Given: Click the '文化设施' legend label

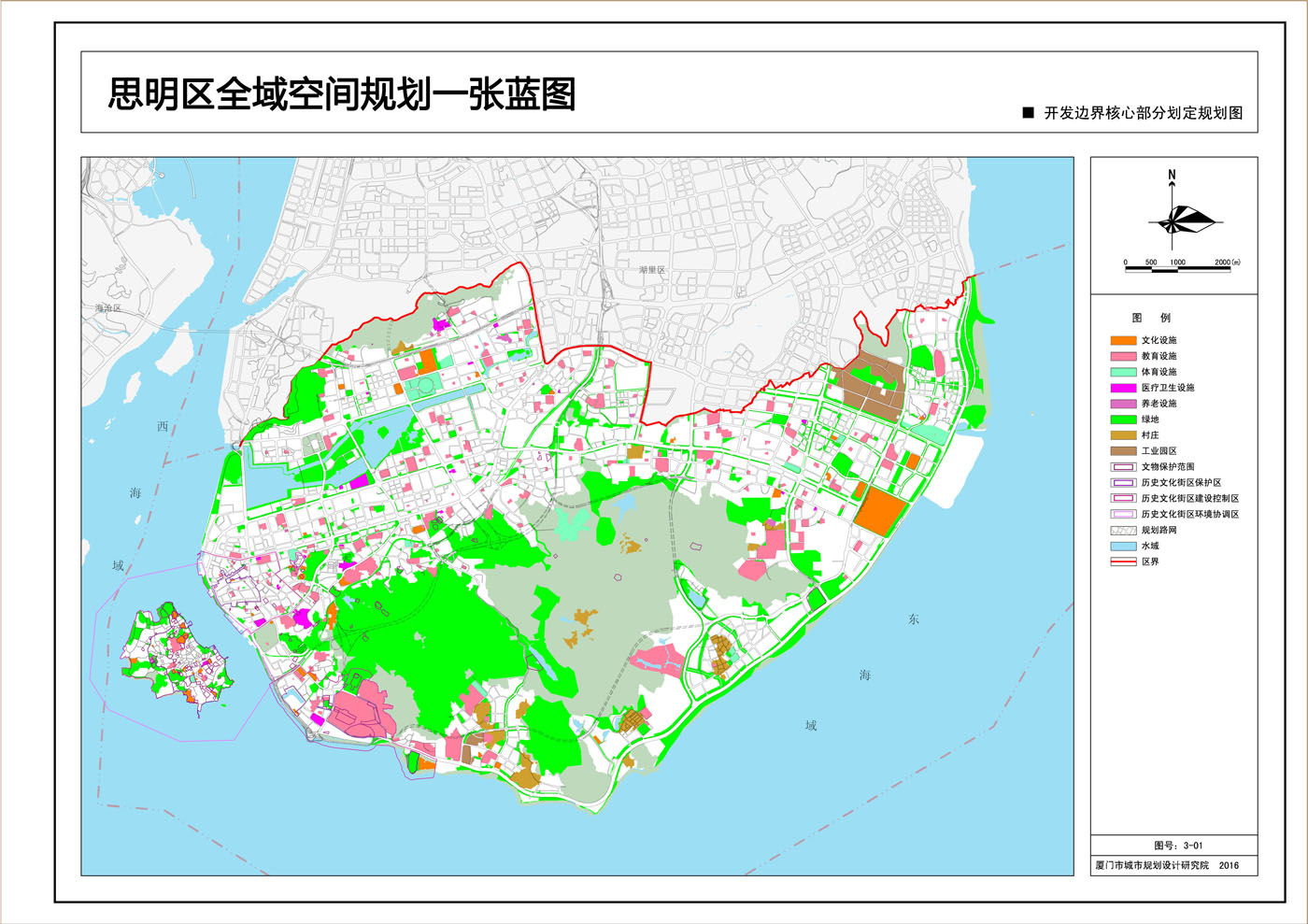Looking at the screenshot, I should [1159, 340].
